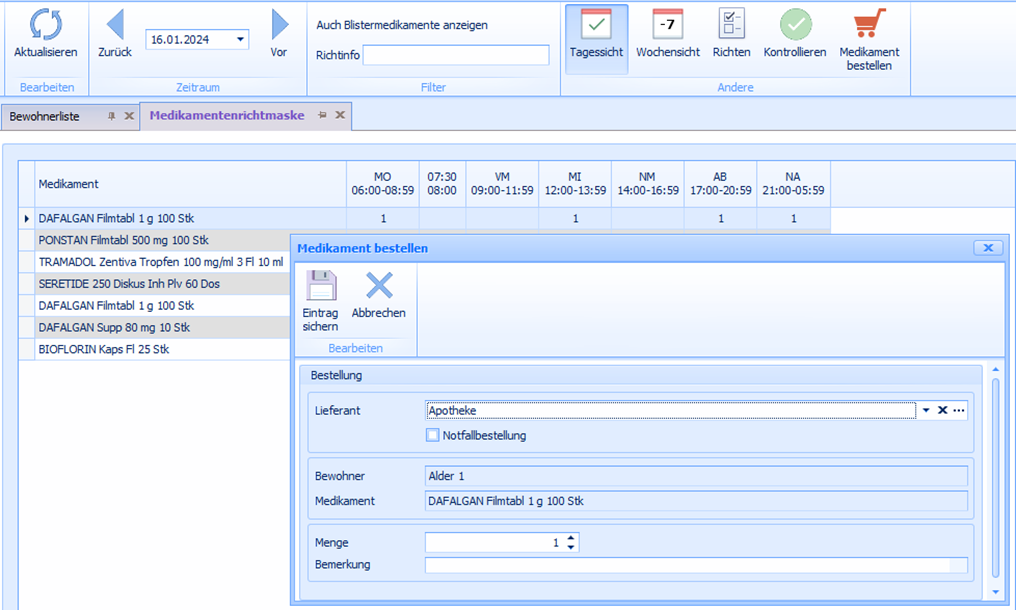The height and width of the screenshot is (610, 1016).
Task: Advance one day with Vor arrow
Action: 279,25
